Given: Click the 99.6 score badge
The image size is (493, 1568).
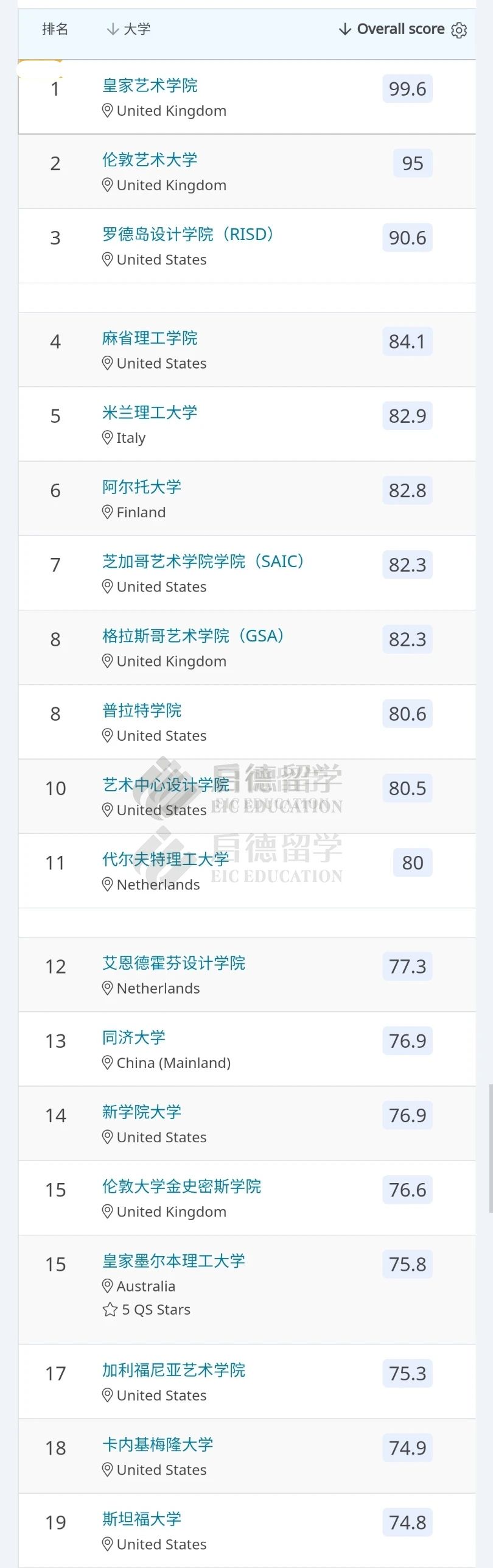Looking at the screenshot, I should pyautogui.click(x=407, y=89).
